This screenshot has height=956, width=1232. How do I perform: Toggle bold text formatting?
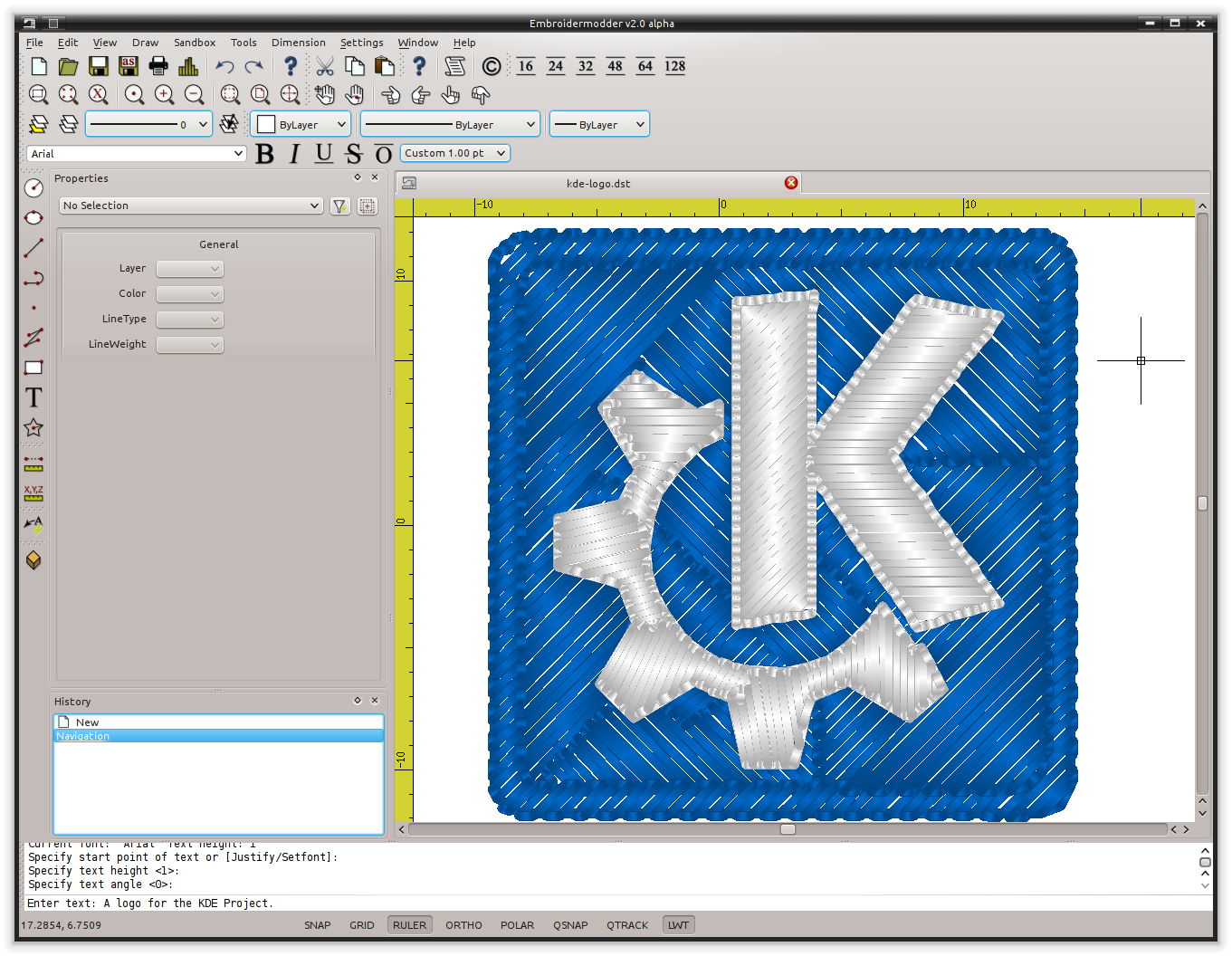point(264,154)
